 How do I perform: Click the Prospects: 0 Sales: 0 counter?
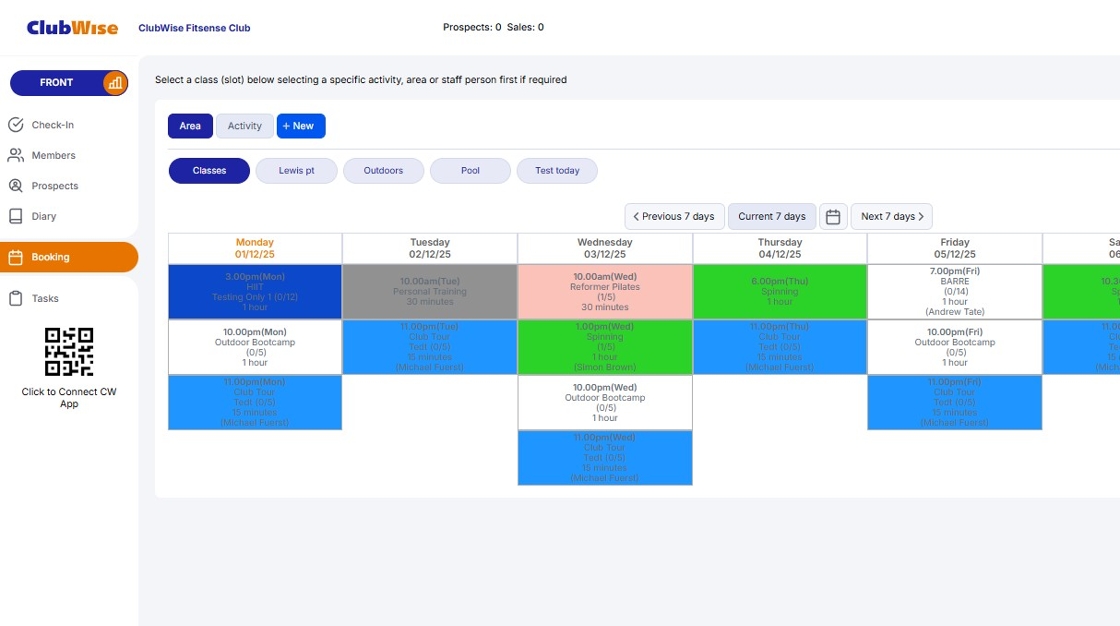[x=494, y=27]
